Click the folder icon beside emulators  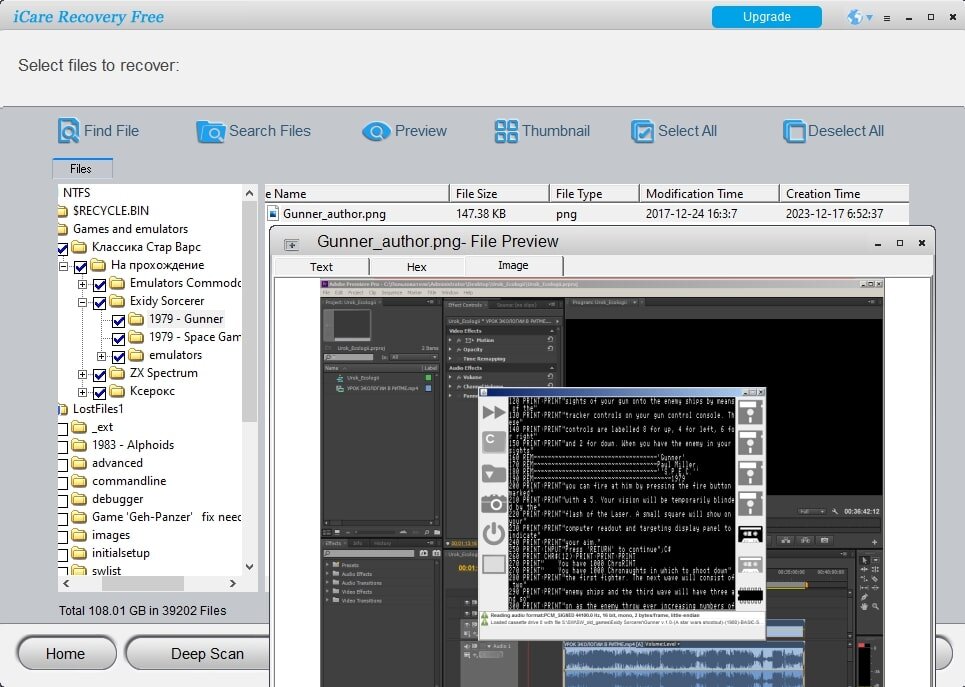pyautogui.click(x=136, y=355)
